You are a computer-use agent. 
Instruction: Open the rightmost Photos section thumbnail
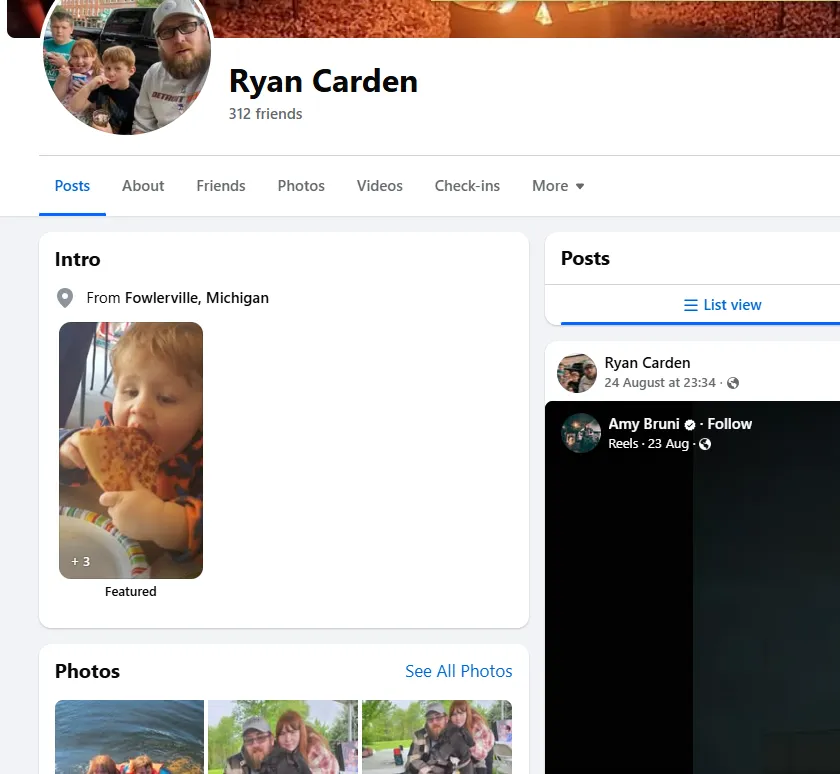(437, 737)
